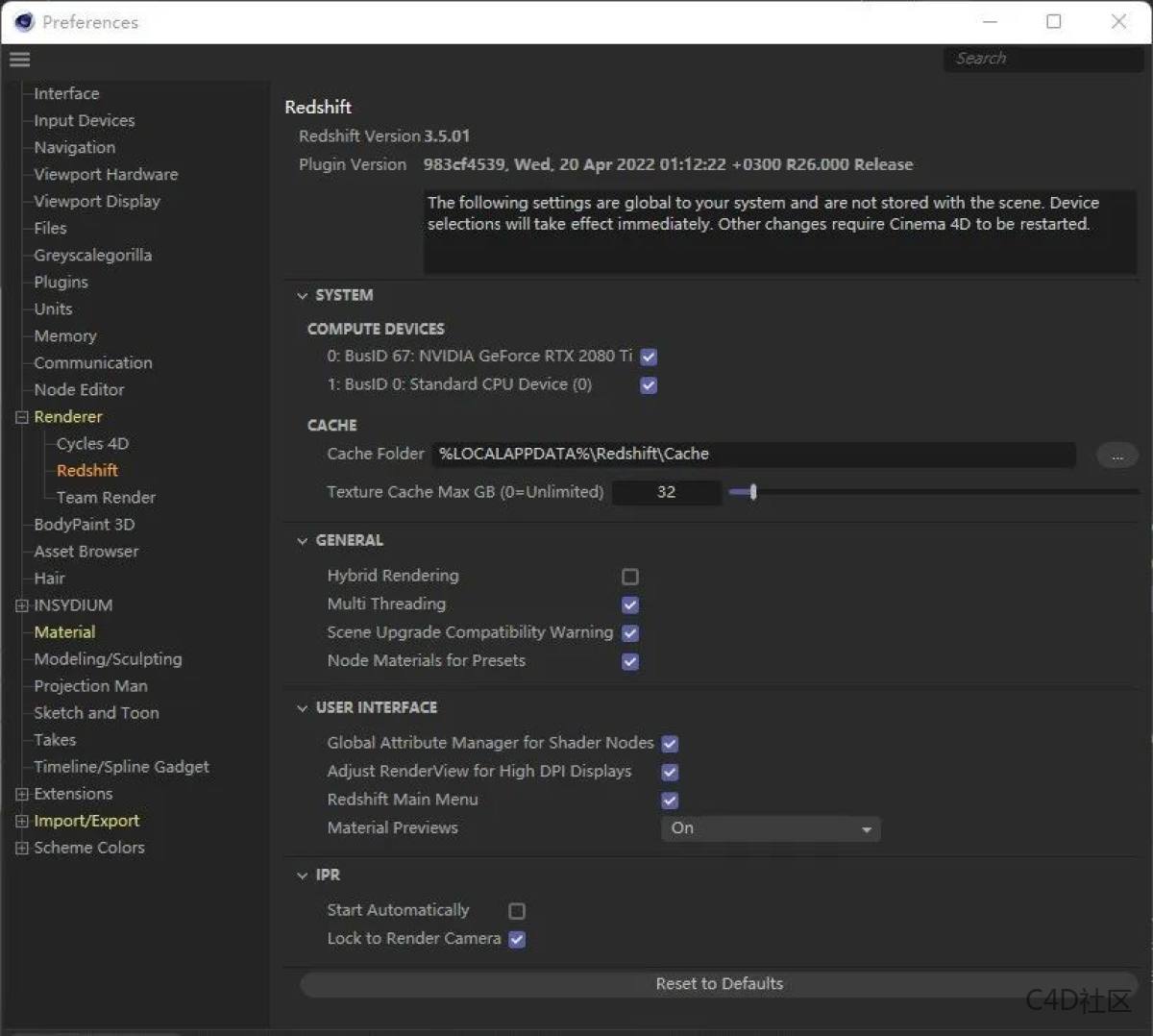Click the preferences Search field
Viewport: 1153px width, 1036px height.
point(1043,59)
